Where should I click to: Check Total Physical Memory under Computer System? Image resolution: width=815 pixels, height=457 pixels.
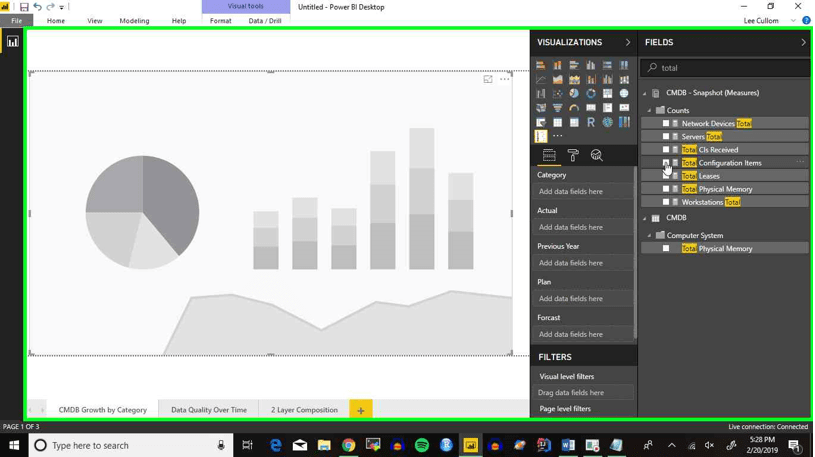click(x=666, y=249)
